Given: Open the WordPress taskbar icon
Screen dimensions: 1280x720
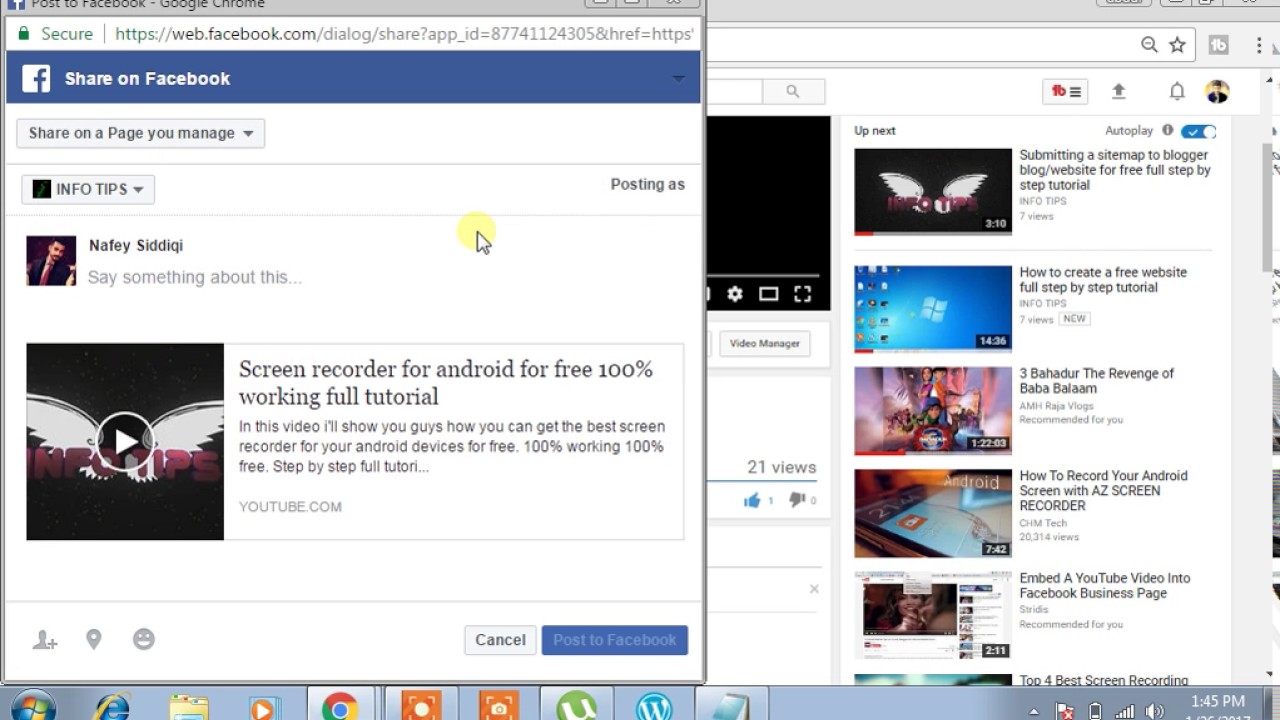Looking at the screenshot, I should point(654,706).
